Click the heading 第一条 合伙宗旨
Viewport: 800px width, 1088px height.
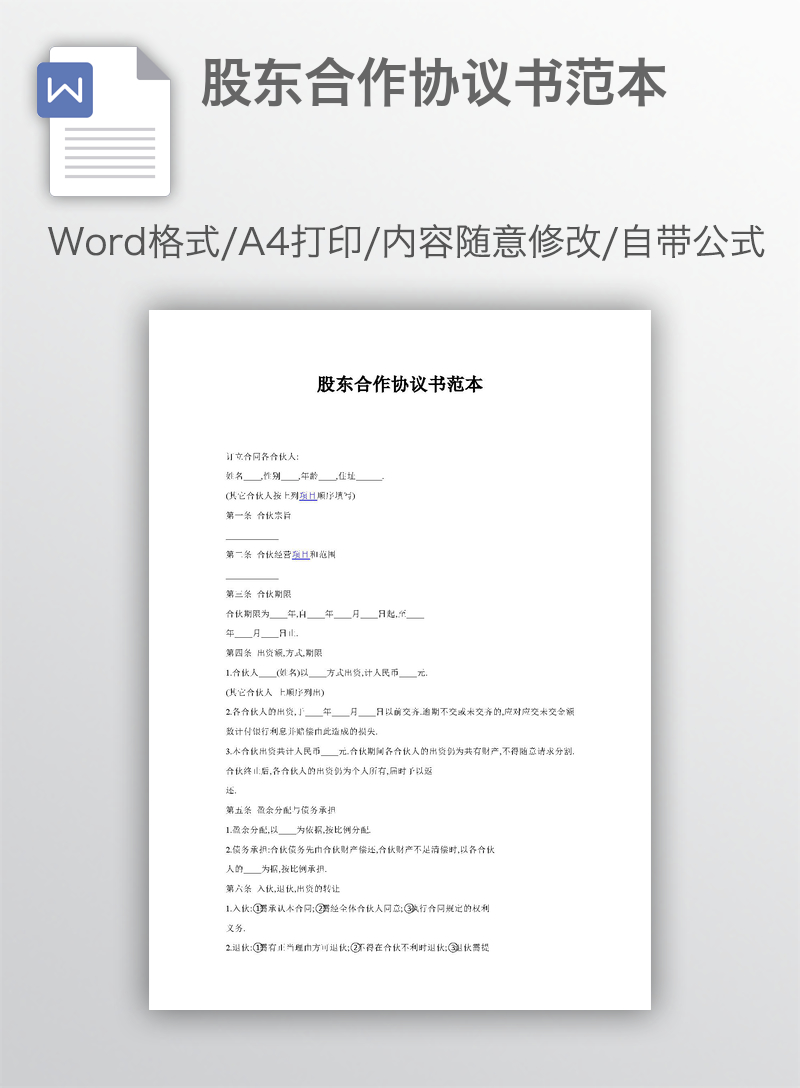tap(258, 516)
